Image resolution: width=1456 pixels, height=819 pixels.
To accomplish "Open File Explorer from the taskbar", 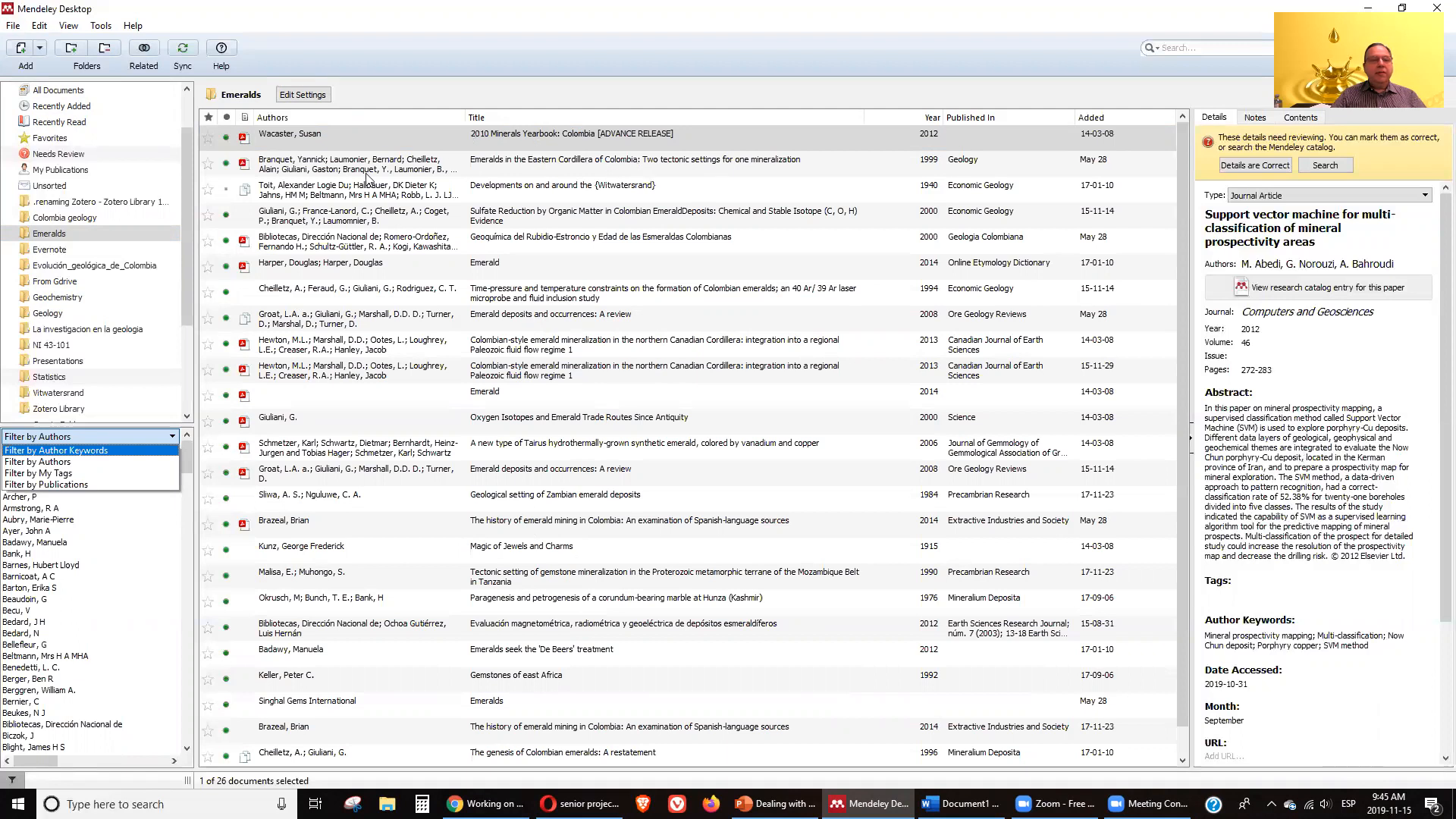I will 388,804.
